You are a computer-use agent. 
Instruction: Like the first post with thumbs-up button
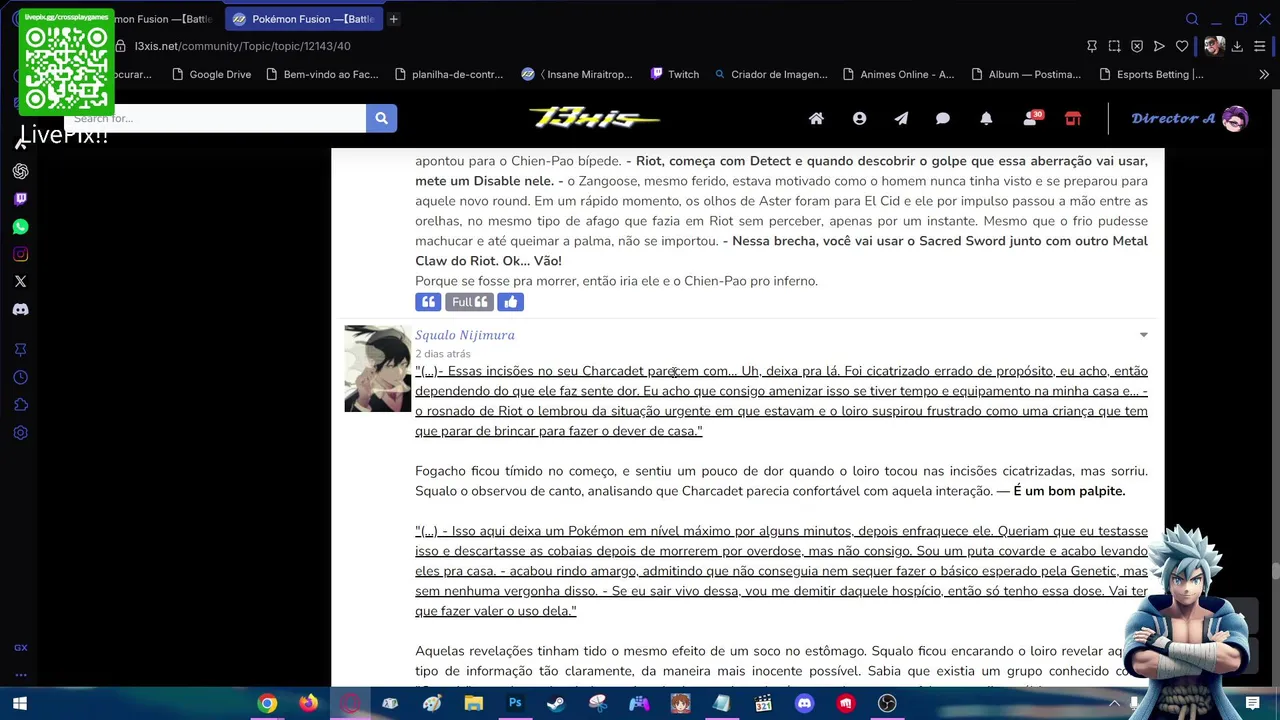511,302
